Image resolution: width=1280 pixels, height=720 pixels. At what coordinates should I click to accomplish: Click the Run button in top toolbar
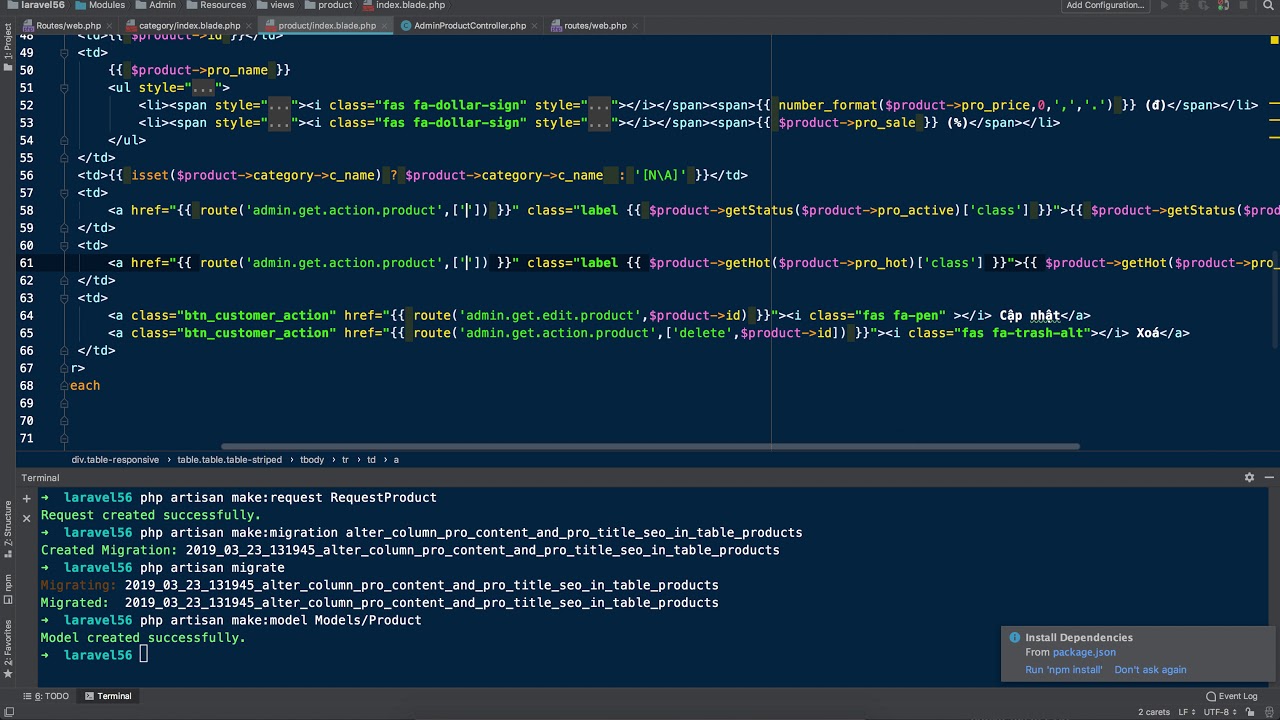1164,6
